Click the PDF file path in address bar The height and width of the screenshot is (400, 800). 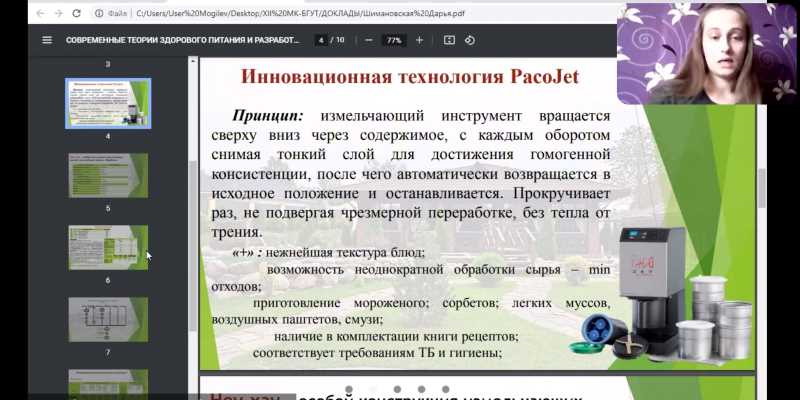click(x=301, y=14)
